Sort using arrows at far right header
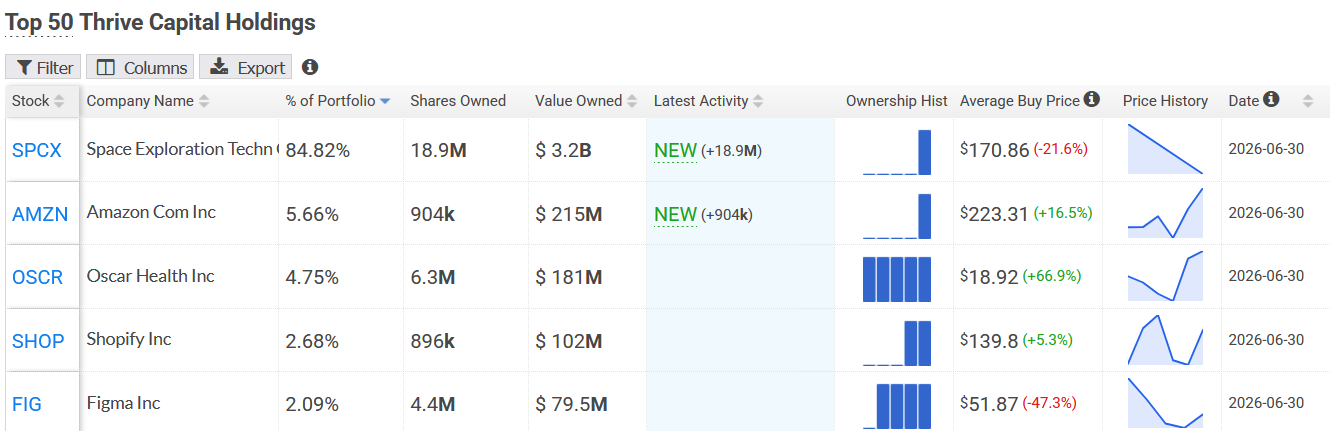Image resolution: width=1330 pixels, height=431 pixels. 1307,101
